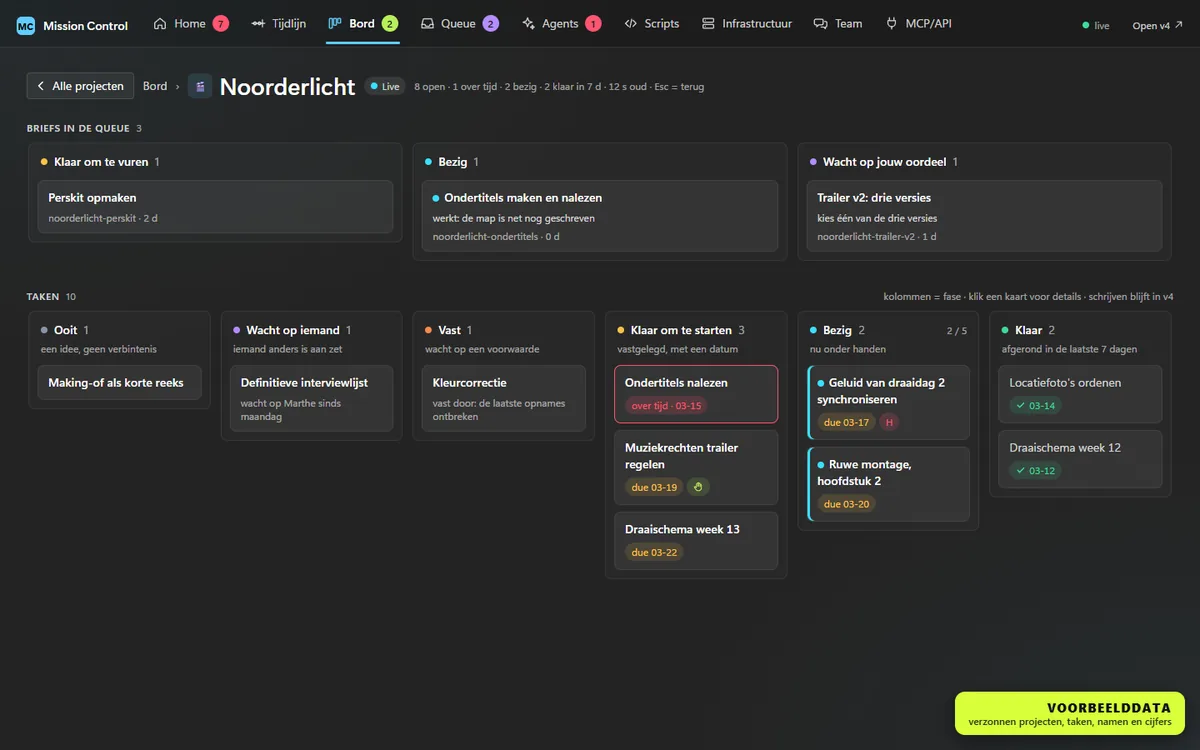Screen dimensions: 1200x750
Task: Click checkmark 03-14 badge on Locatiefoto's card
Action: coord(1035,405)
